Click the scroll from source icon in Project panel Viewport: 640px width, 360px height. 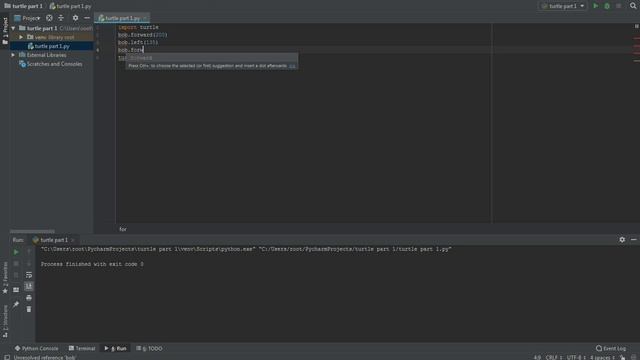point(49,18)
